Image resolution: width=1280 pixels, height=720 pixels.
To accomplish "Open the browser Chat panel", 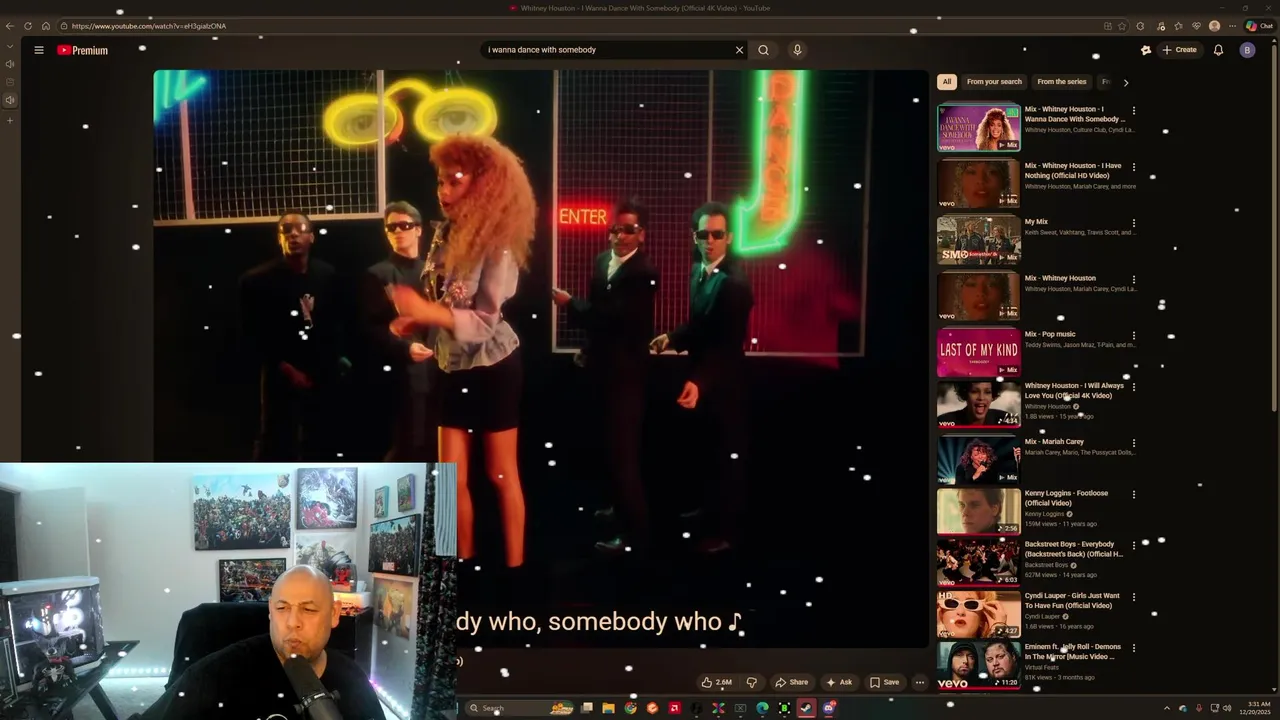I will click(x=1259, y=26).
